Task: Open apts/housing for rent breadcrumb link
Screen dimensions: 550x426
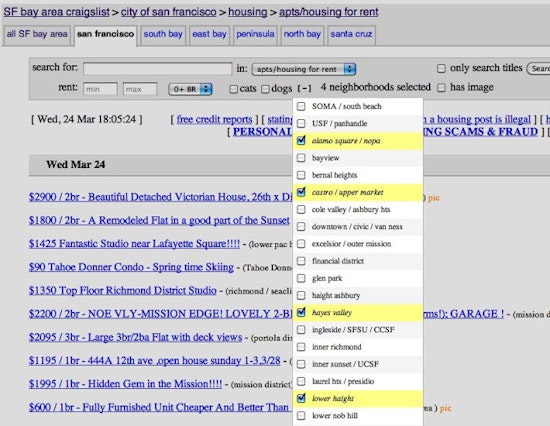Action: (x=329, y=12)
